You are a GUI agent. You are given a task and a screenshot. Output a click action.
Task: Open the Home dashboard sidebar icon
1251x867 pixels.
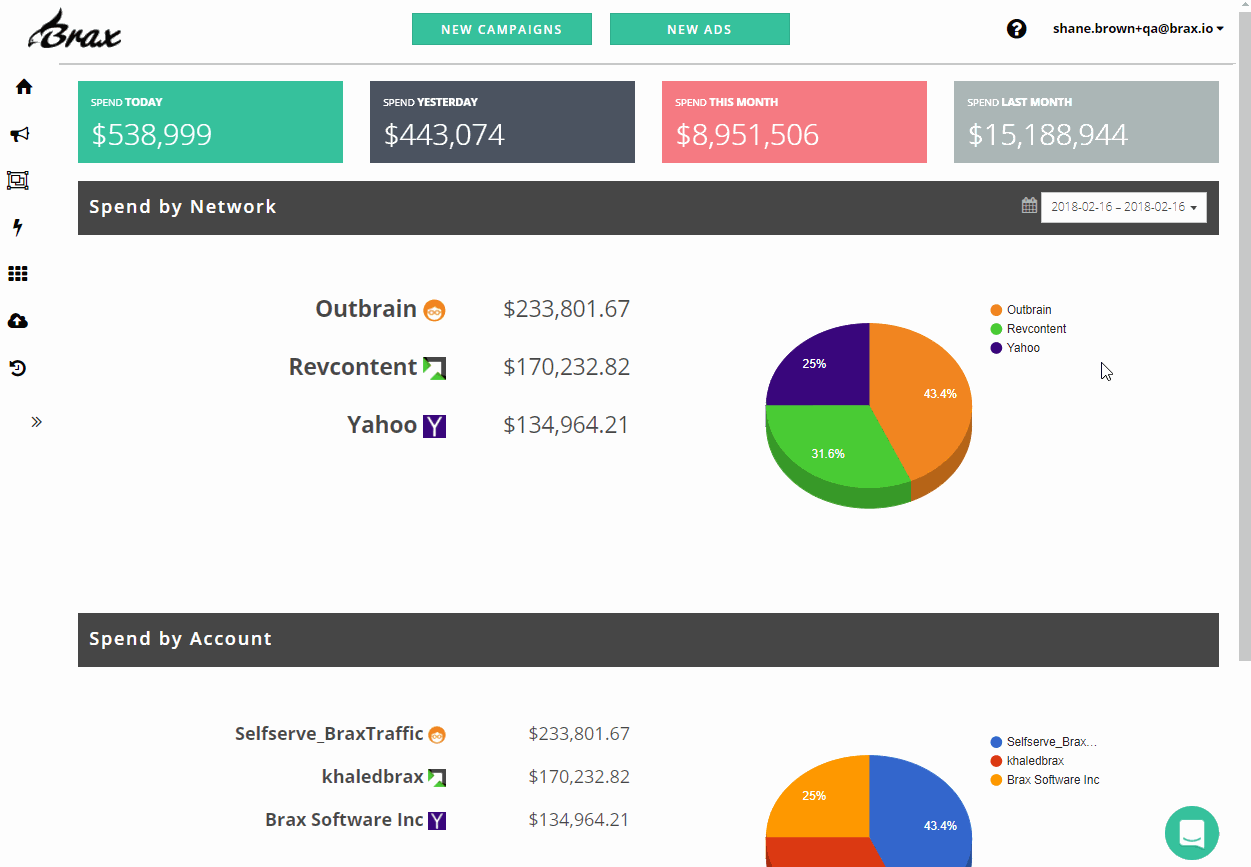[x=24, y=87]
